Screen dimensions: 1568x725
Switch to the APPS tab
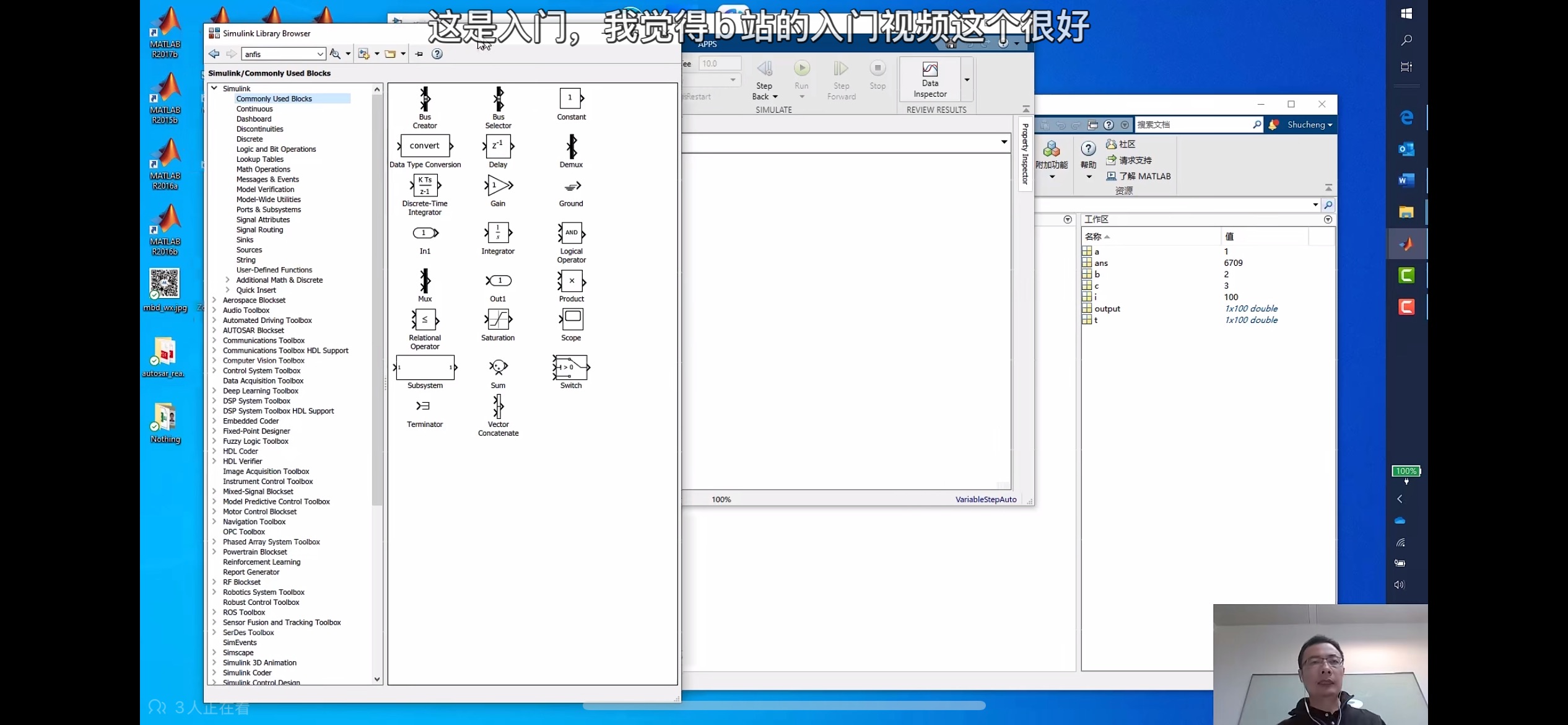point(707,44)
